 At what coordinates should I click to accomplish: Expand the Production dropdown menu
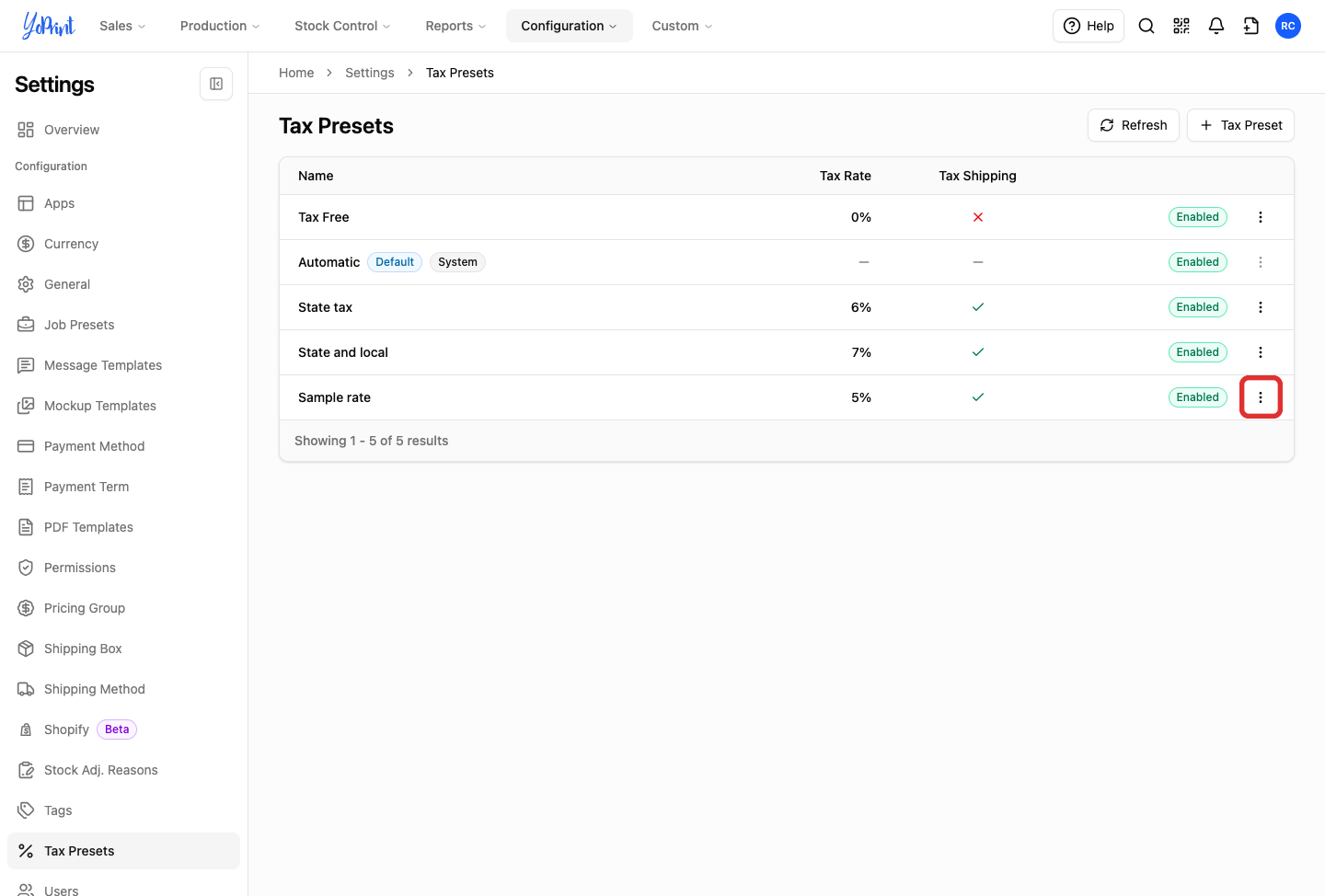pyautogui.click(x=220, y=26)
